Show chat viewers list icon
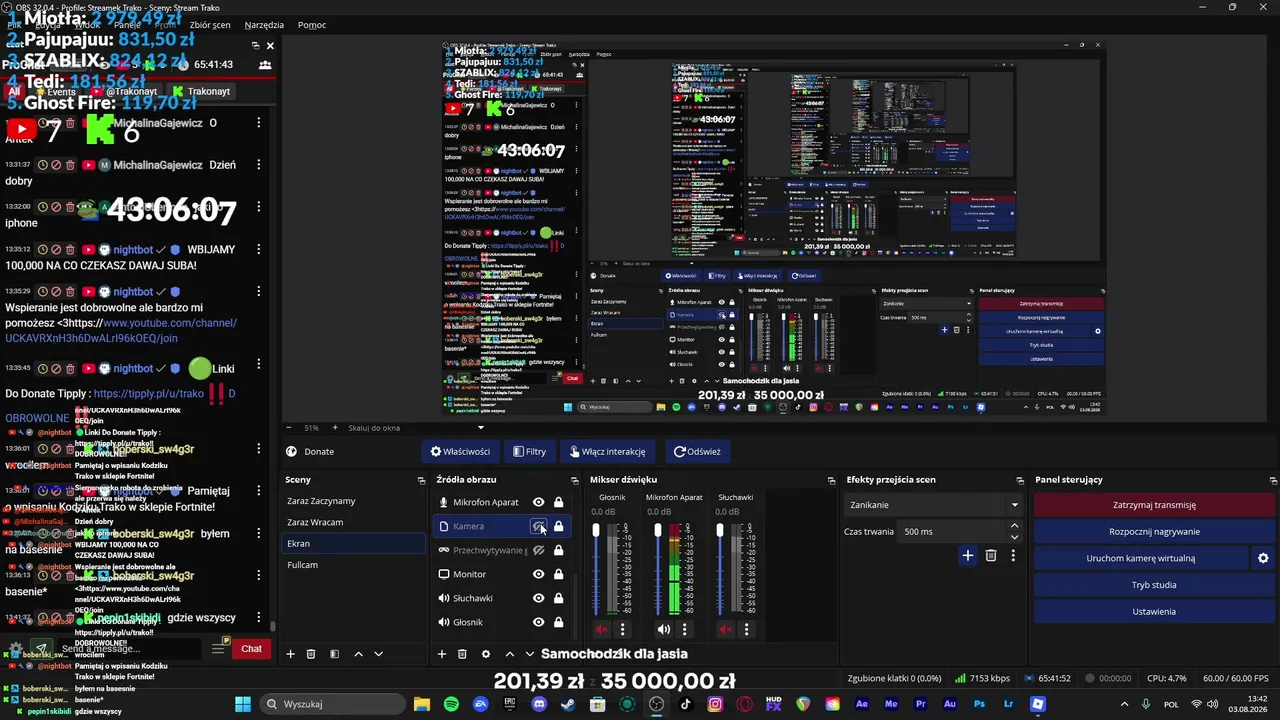This screenshot has height=720, width=1280. point(265,64)
